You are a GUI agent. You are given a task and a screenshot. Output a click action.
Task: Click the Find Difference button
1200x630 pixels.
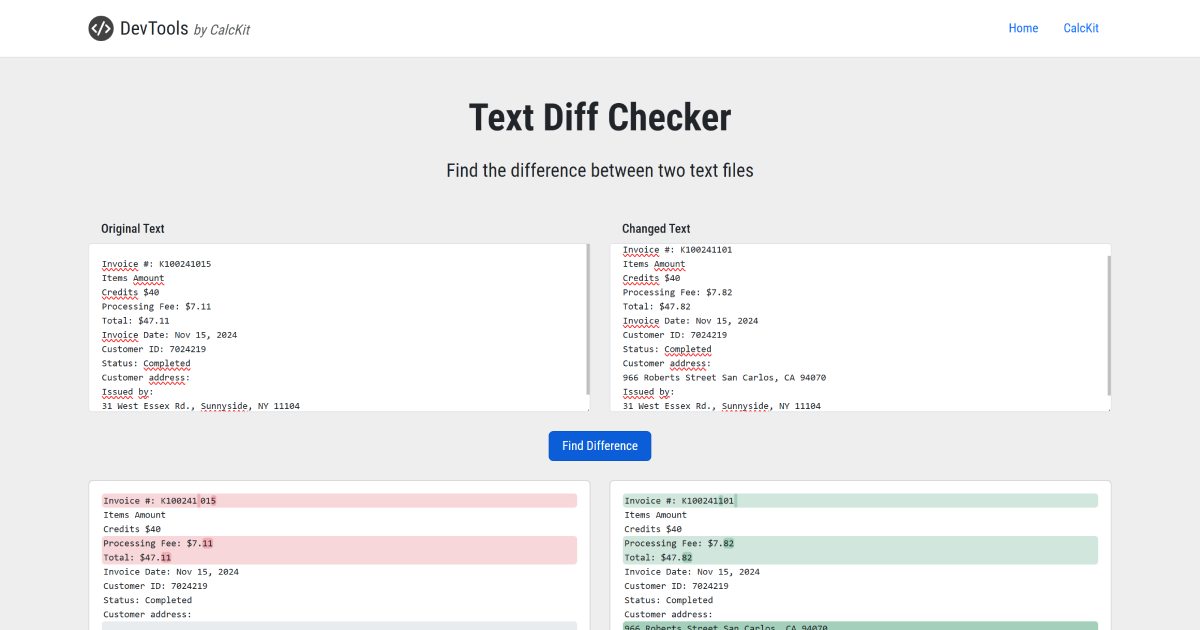[599, 445]
